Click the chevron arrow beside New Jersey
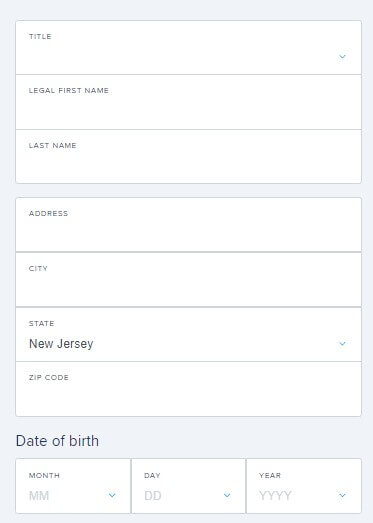373x523 pixels. (342, 344)
